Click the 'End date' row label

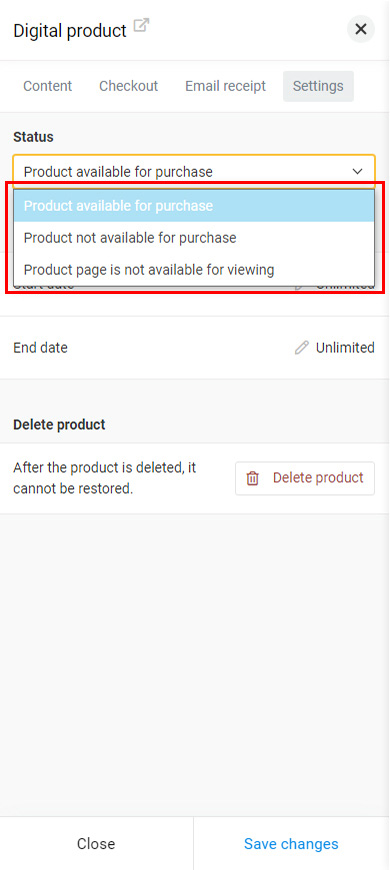coord(40,348)
